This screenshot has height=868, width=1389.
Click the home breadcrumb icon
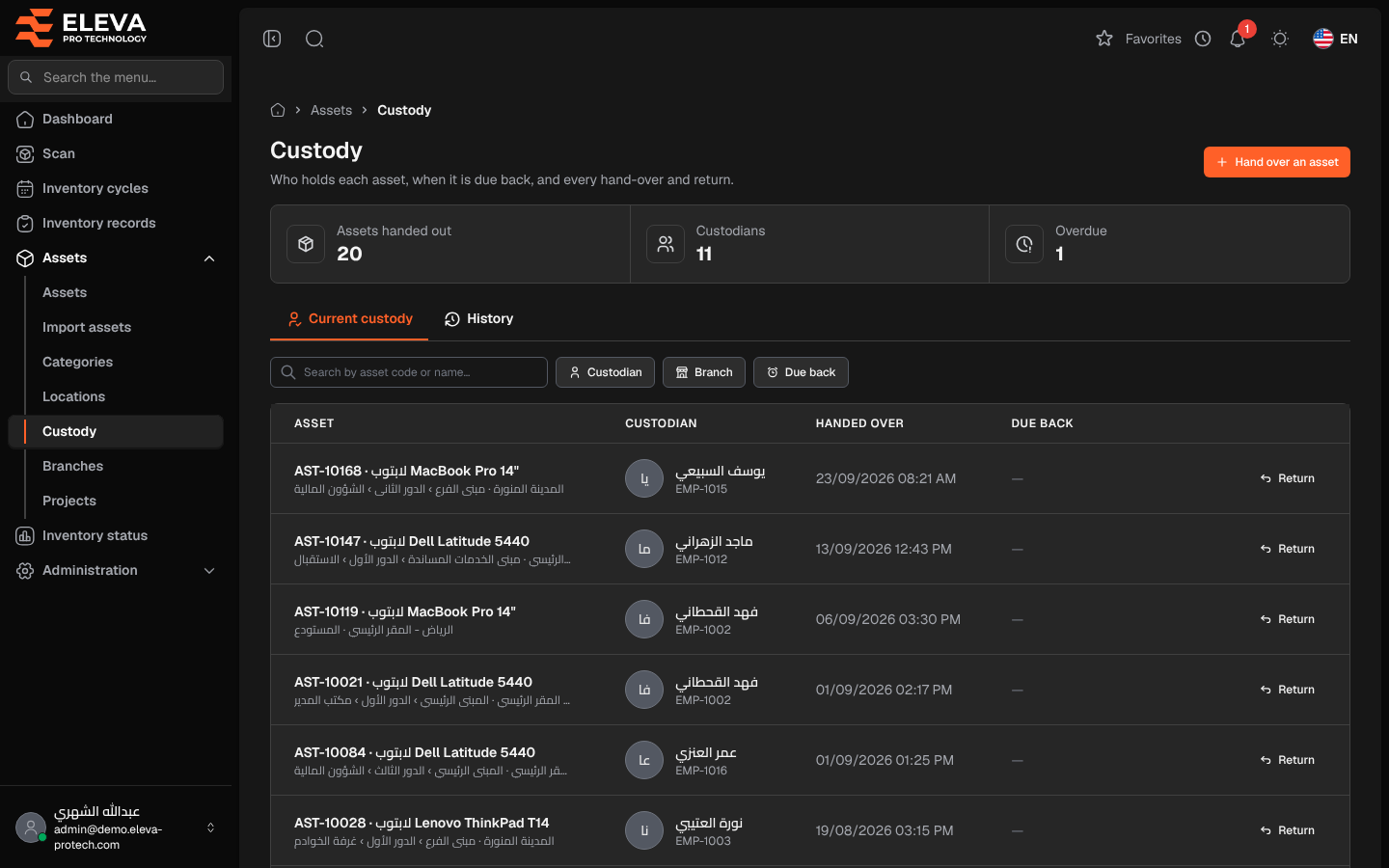coord(278,110)
